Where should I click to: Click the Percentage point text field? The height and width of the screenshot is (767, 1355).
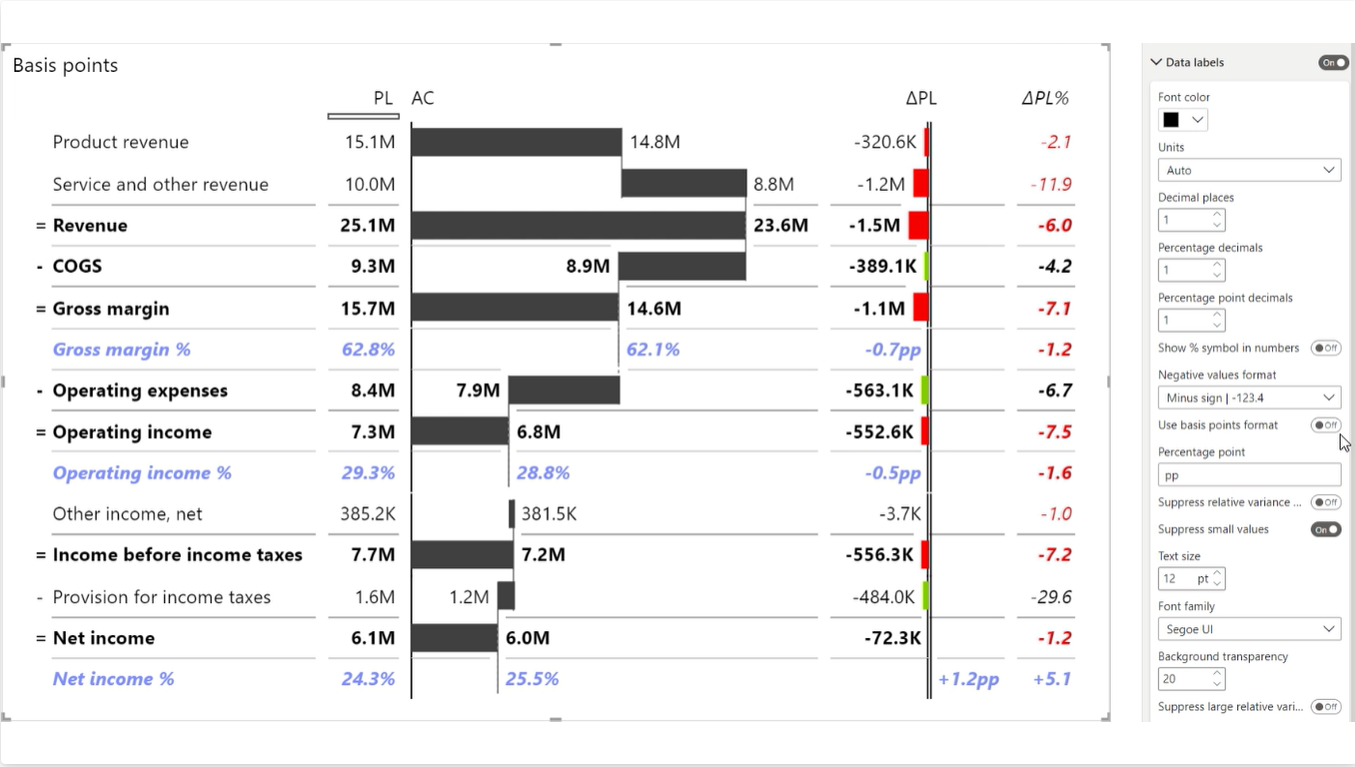pos(1248,475)
